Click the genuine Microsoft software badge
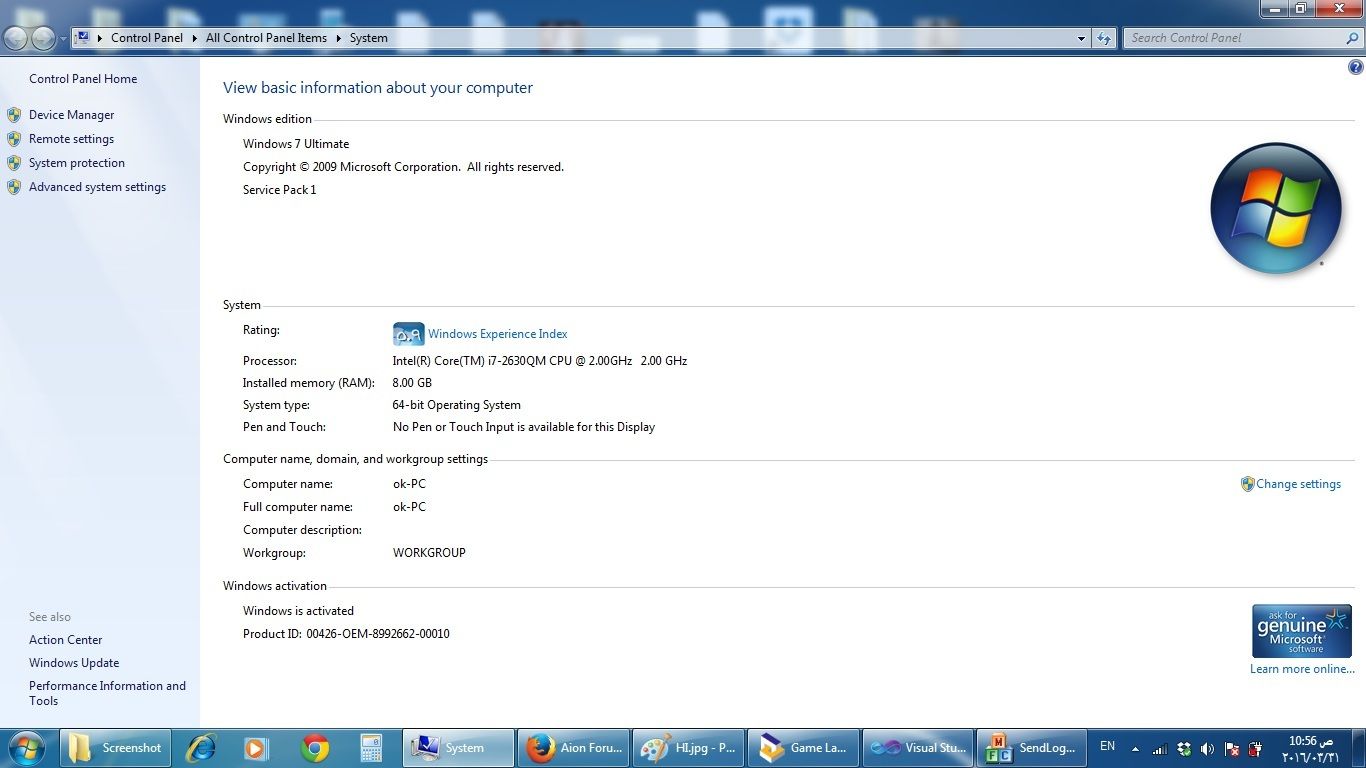Viewport: 1366px width, 768px height. [x=1301, y=631]
